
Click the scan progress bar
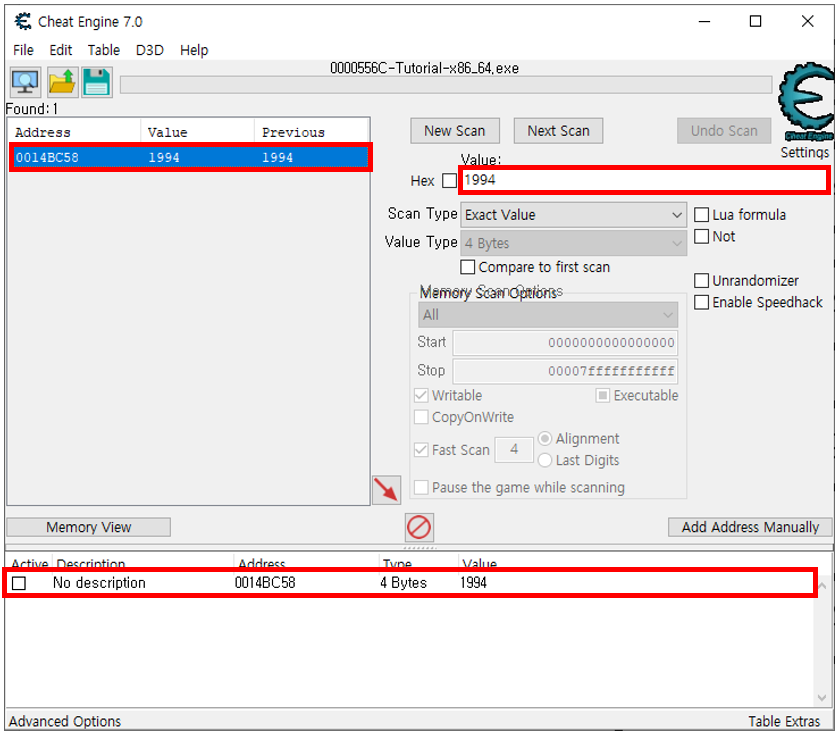[446, 85]
